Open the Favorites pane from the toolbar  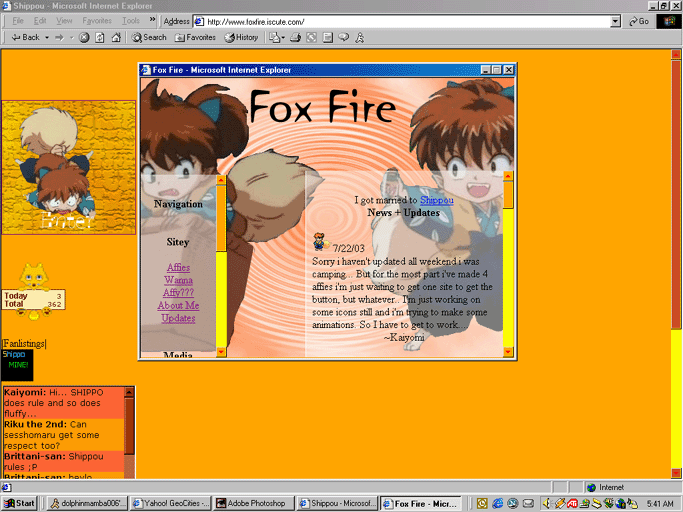point(195,37)
